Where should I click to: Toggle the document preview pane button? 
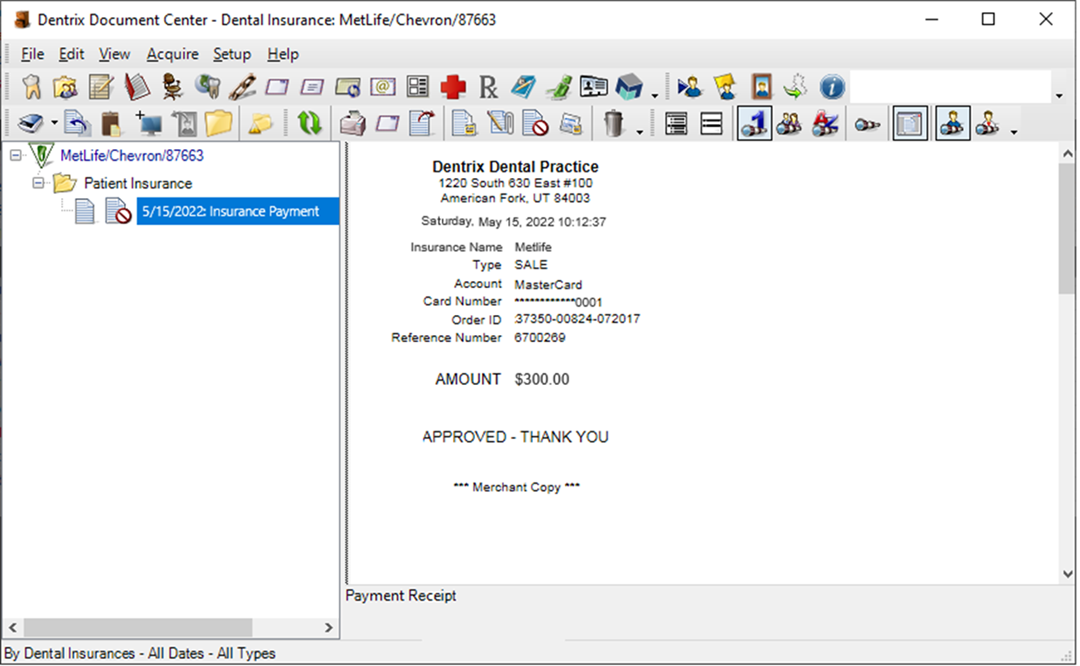[x=910, y=124]
